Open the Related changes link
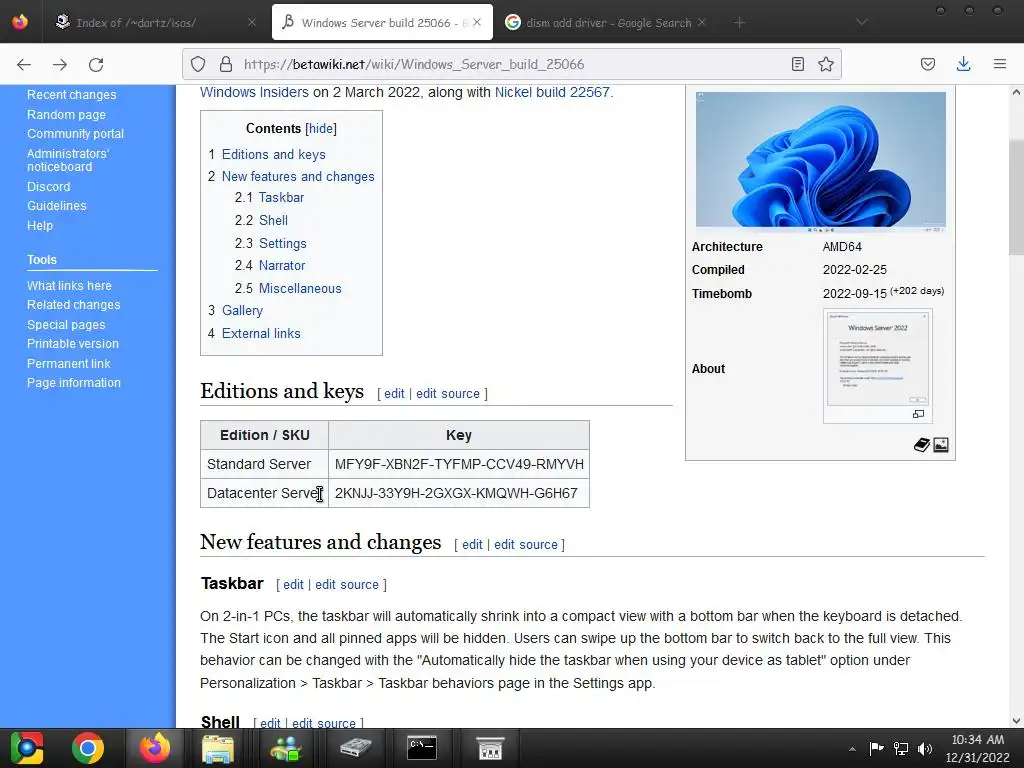 click(74, 305)
